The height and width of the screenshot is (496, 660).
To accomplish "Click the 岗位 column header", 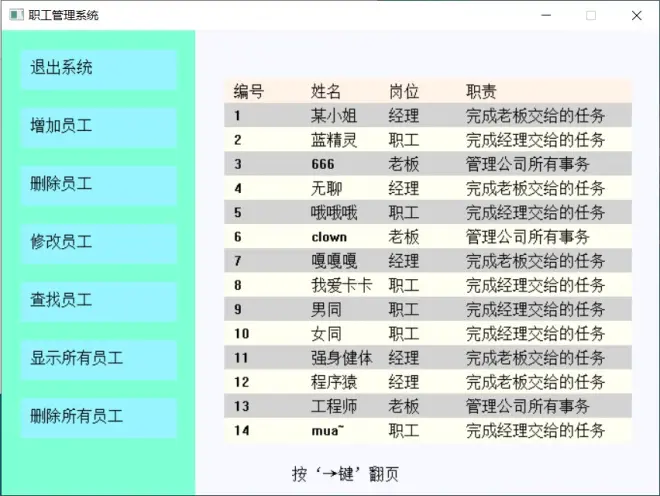I will (404, 92).
